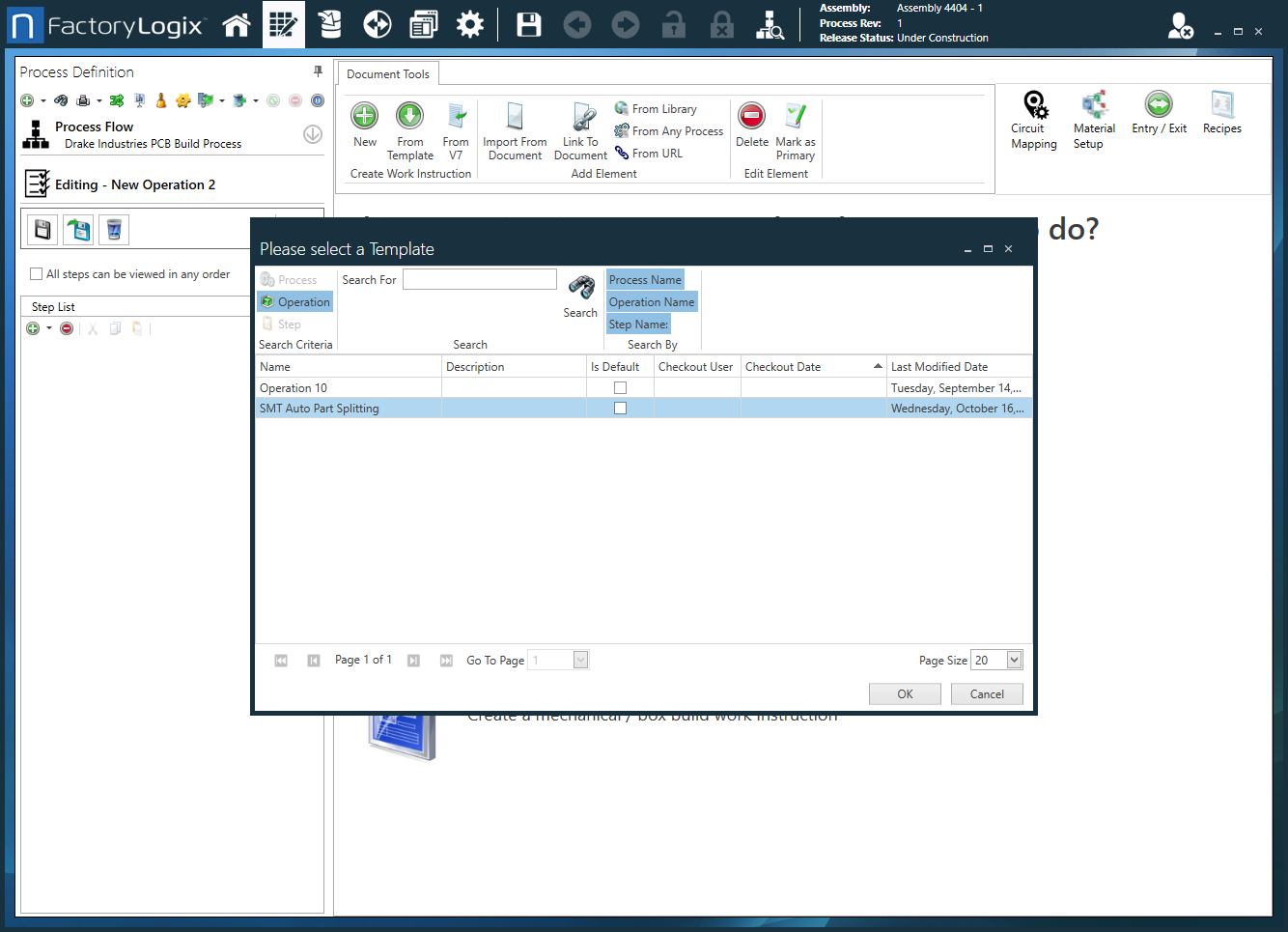Screen dimensions: 1288x932
Task: Check Is Default for Operation 10
Action: click(x=620, y=388)
